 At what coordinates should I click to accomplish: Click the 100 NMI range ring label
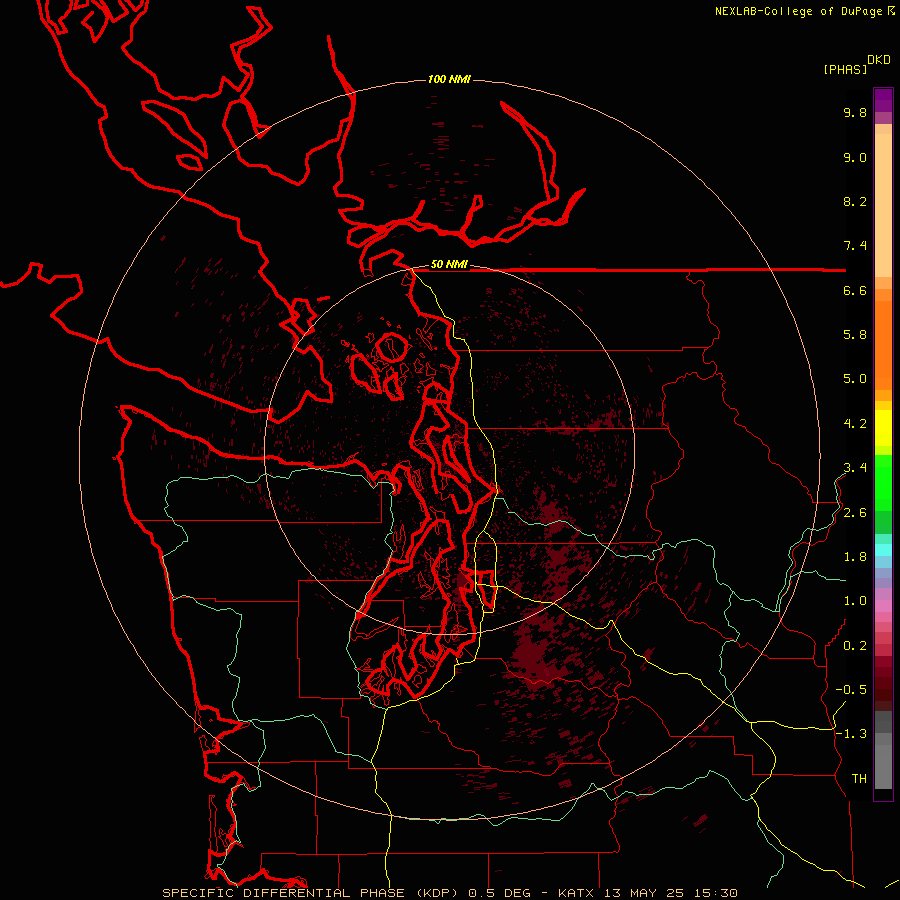[x=449, y=79]
